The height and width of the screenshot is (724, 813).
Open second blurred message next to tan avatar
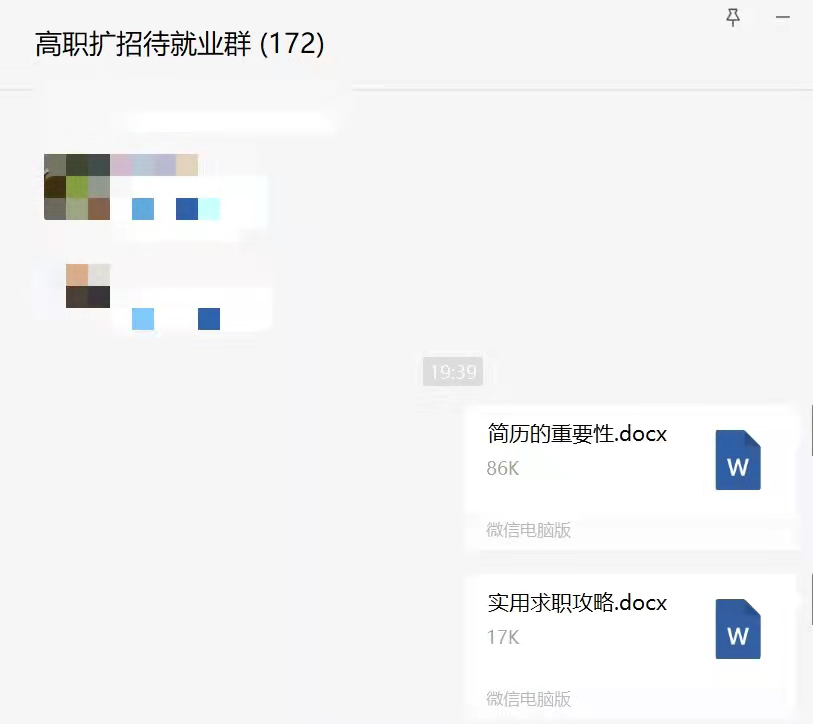coord(192,310)
